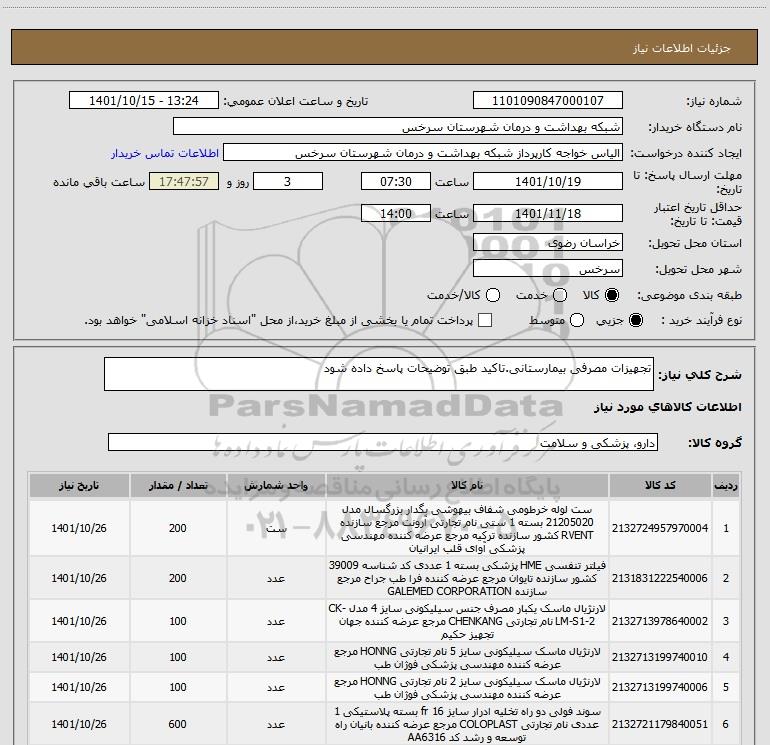Click the buyer organization name field
This screenshot has height=745, width=770.
click(398, 127)
